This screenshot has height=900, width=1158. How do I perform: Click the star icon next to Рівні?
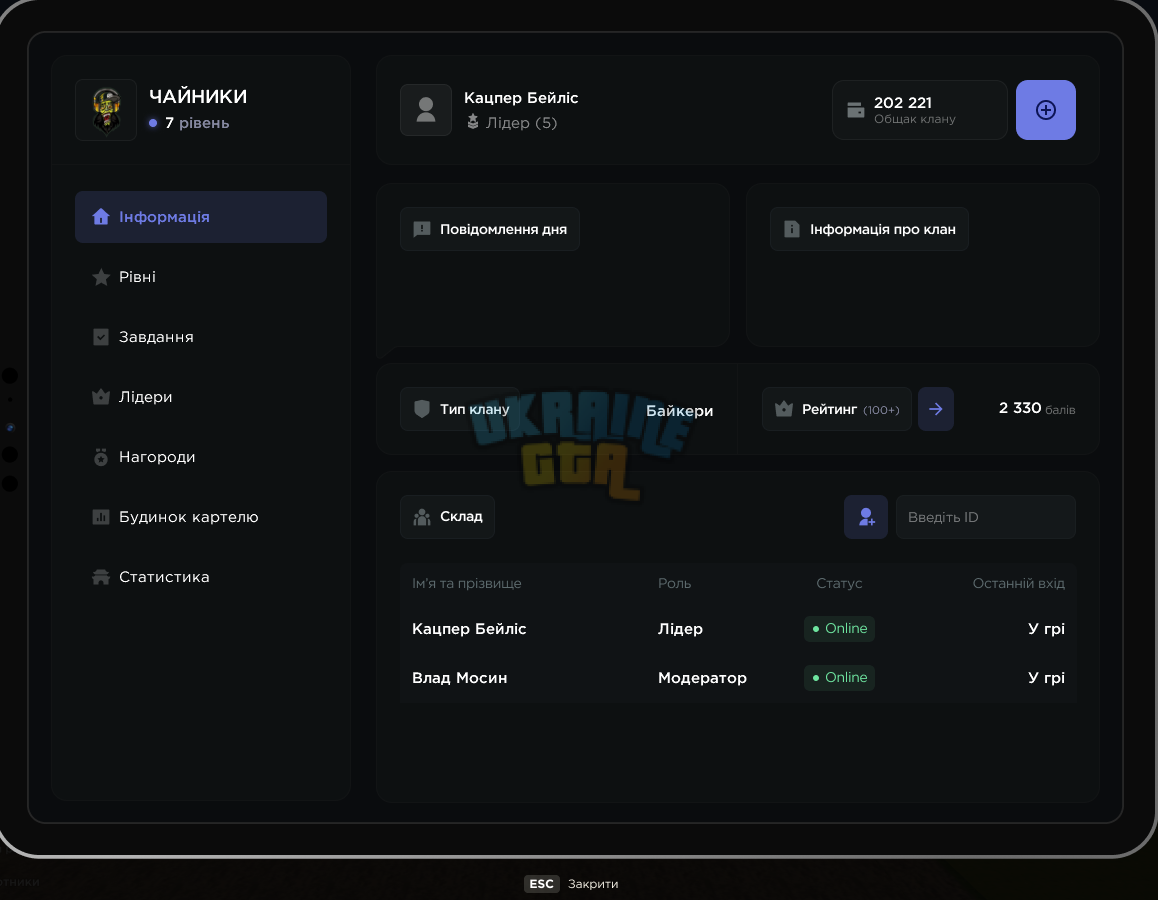pos(101,277)
